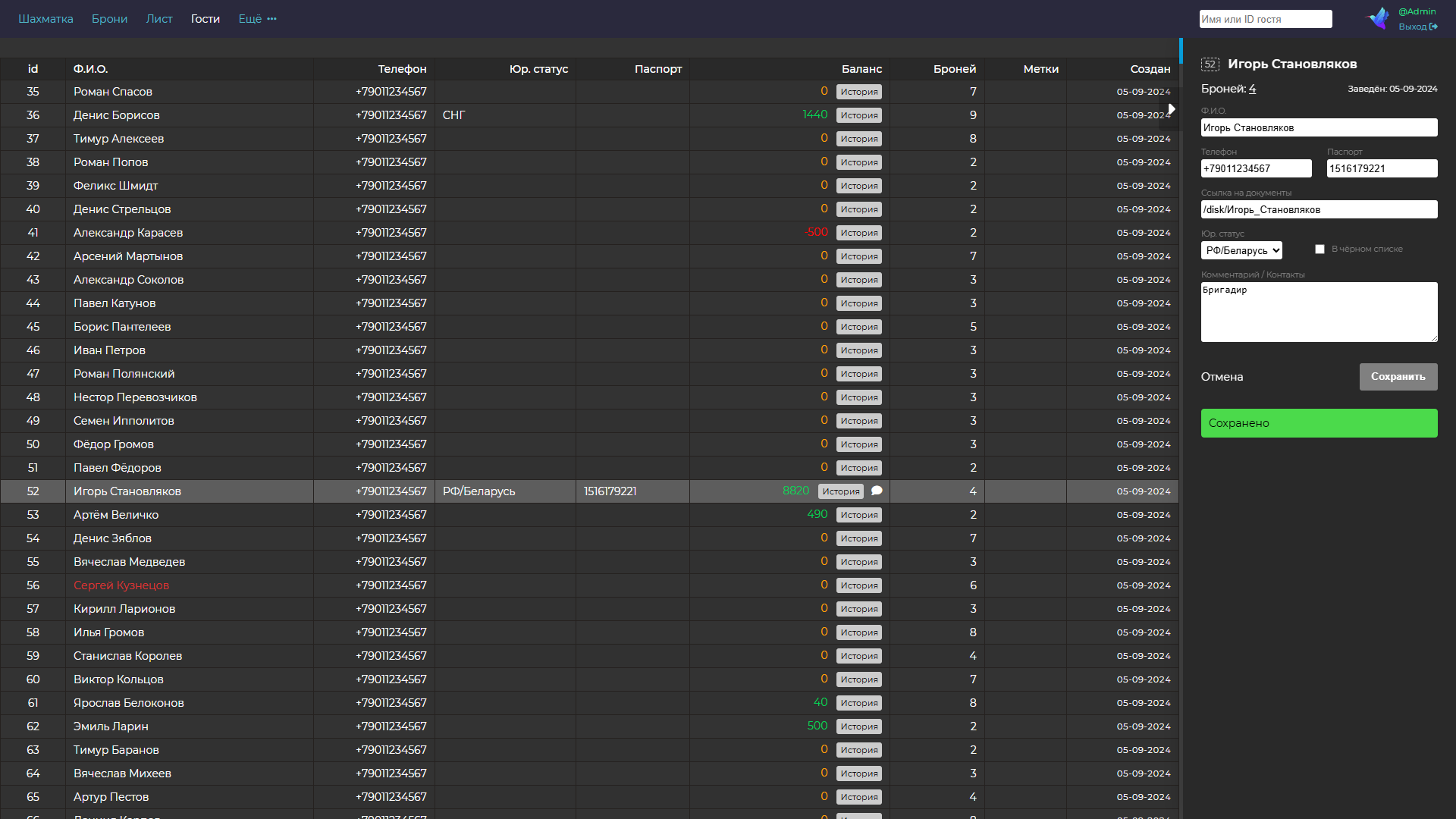Select guest Фёдор Громов
Viewport: 1456px width, 819px height.
click(x=114, y=444)
